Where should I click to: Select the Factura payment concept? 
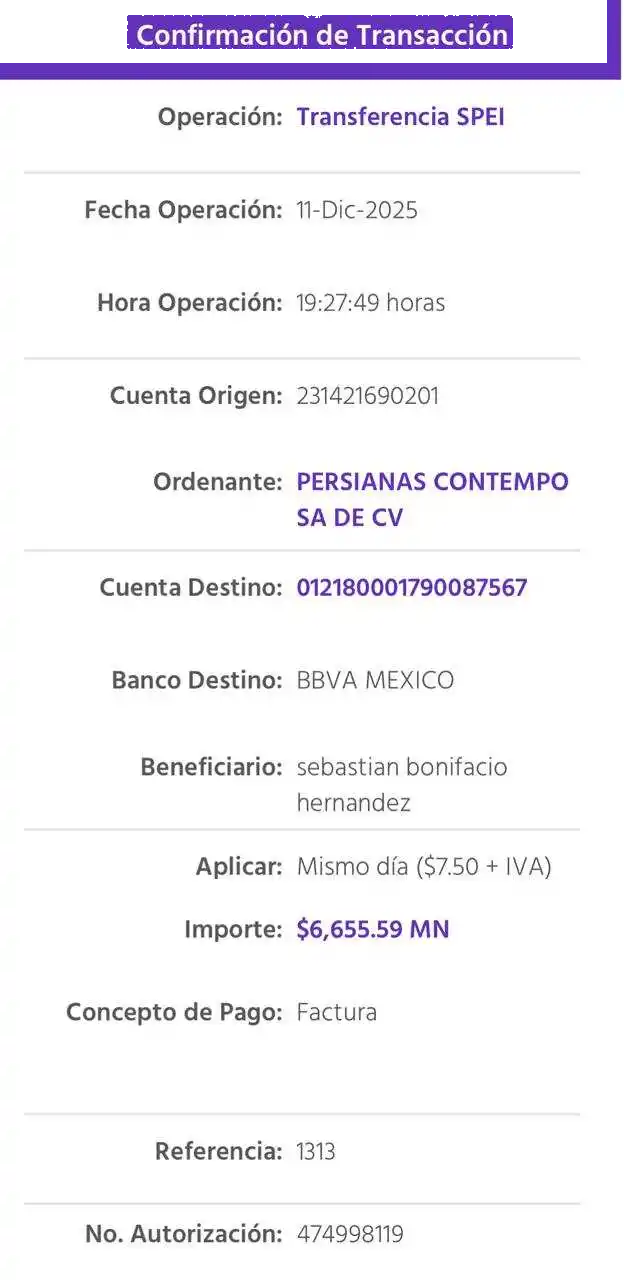(x=337, y=1013)
